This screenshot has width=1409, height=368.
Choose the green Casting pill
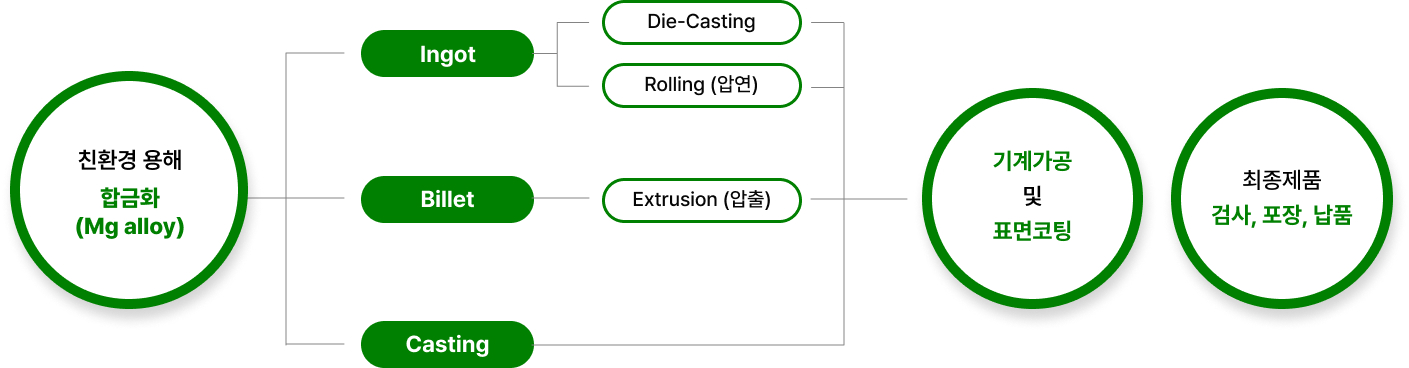(447, 344)
